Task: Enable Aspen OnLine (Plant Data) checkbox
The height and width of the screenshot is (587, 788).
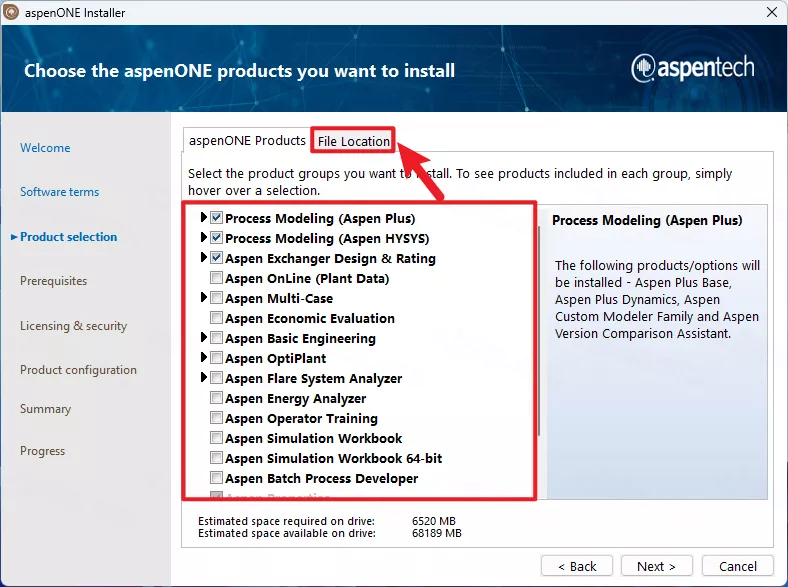Action: 217,278
